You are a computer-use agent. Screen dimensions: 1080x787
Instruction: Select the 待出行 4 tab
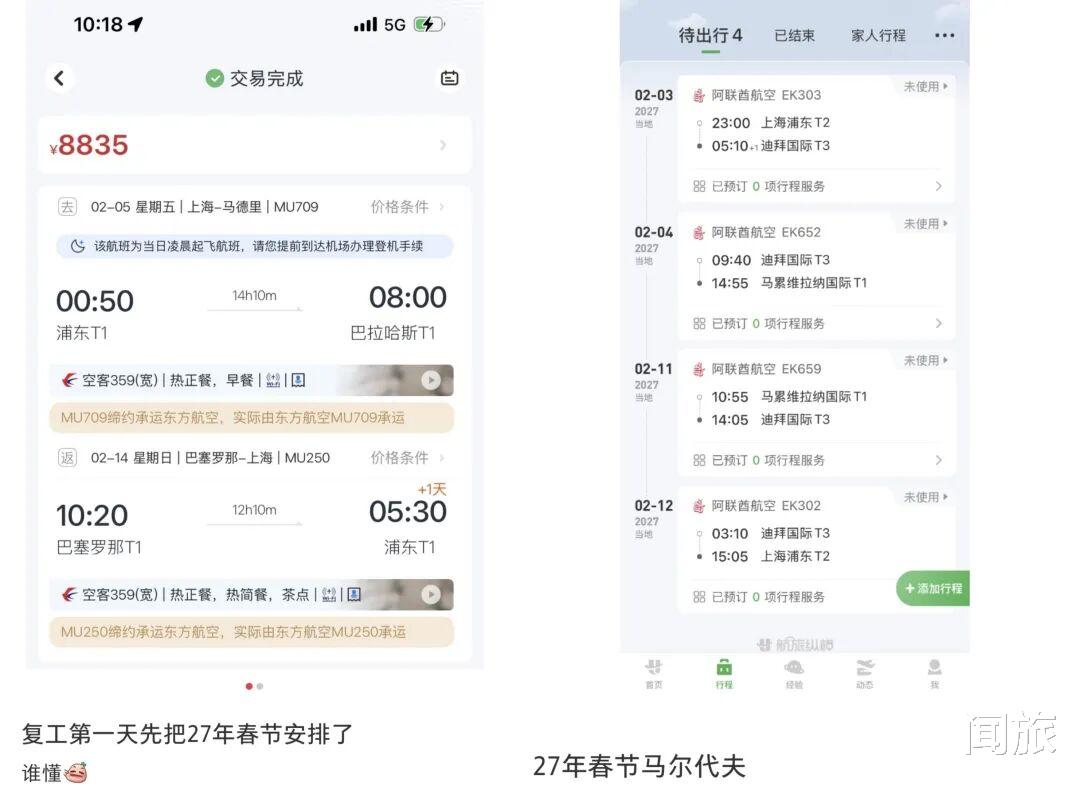pyautogui.click(x=710, y=36)
